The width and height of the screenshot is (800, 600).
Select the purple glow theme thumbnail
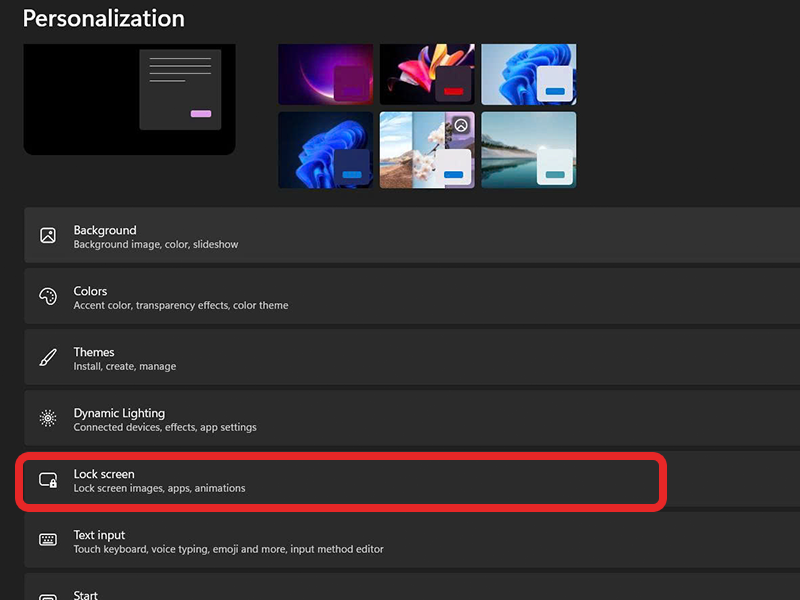click(325, 74)
